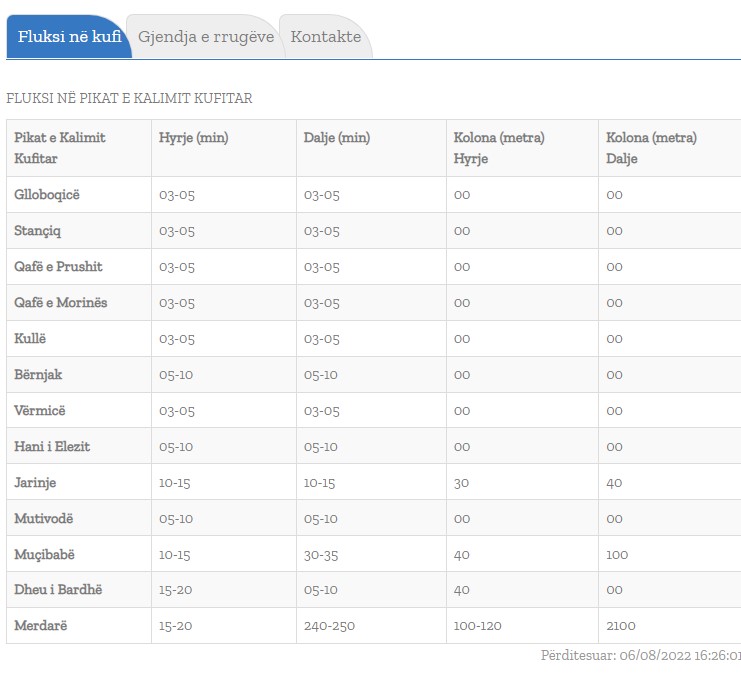
Task: Click the Kolona (metra) Dalje header
Action: [x=651, y=148]
